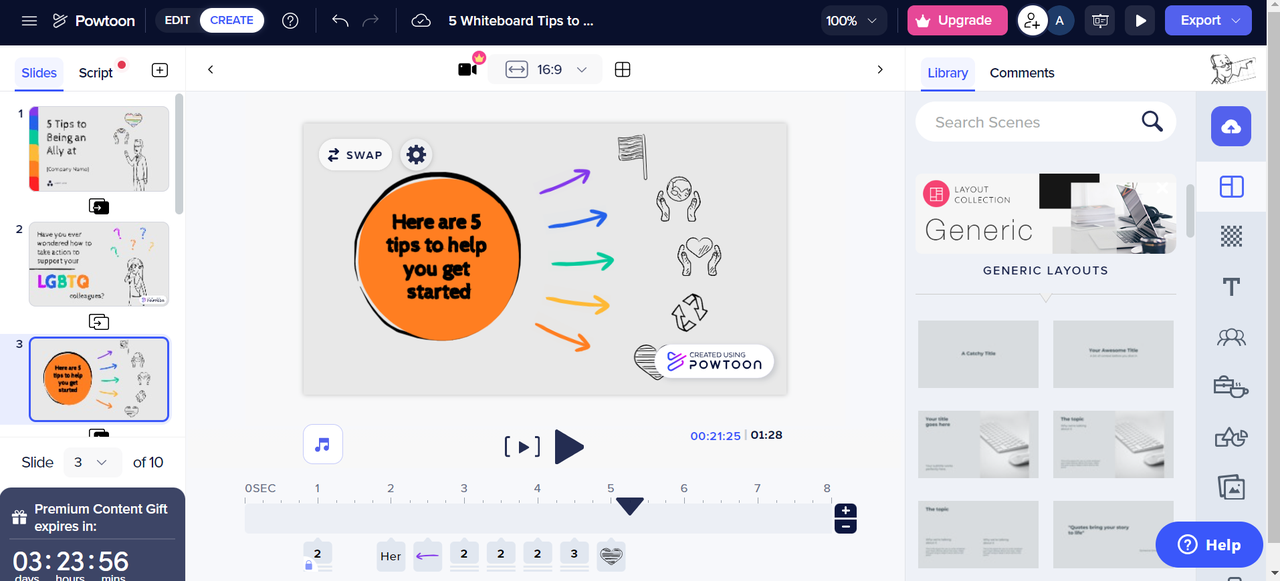Screen dimensions: 1280x581
Task: Open the Script tab
Action: (96, 73)
